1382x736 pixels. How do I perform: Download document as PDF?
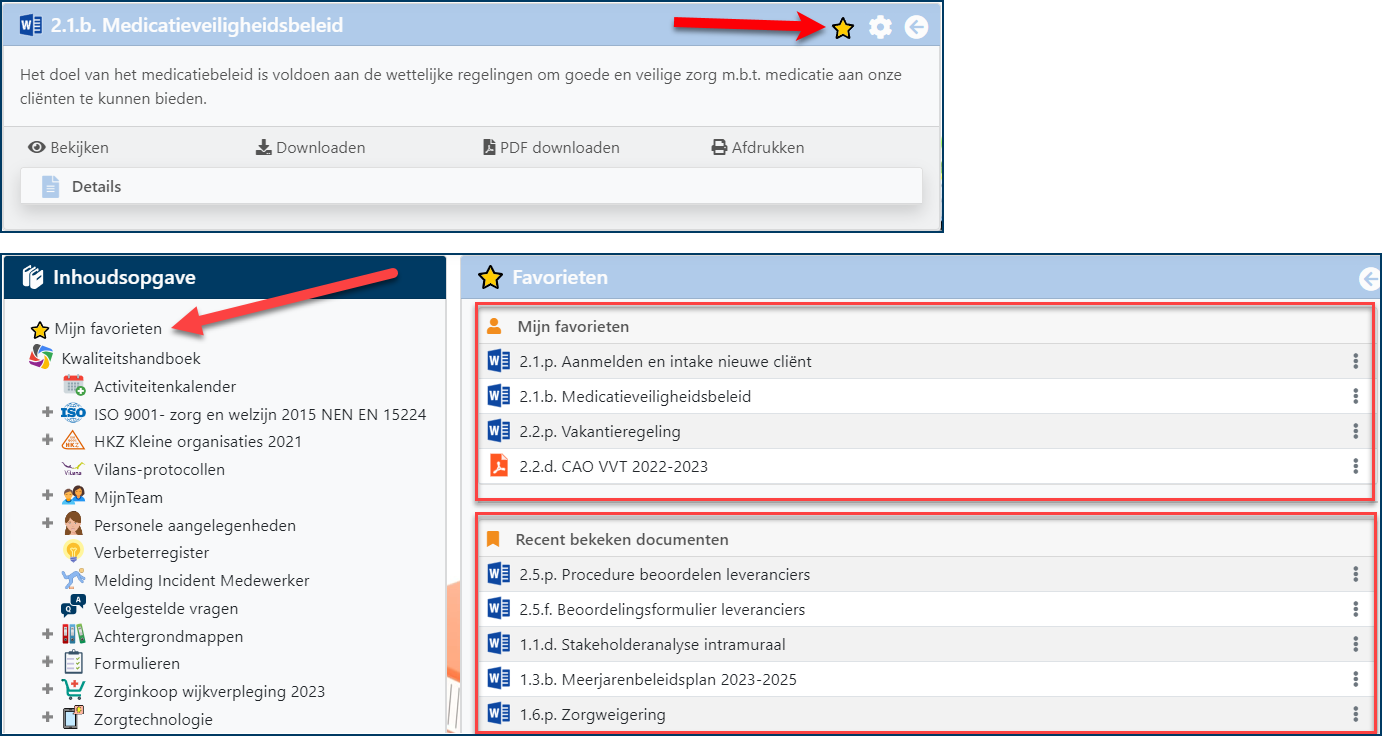551,148
